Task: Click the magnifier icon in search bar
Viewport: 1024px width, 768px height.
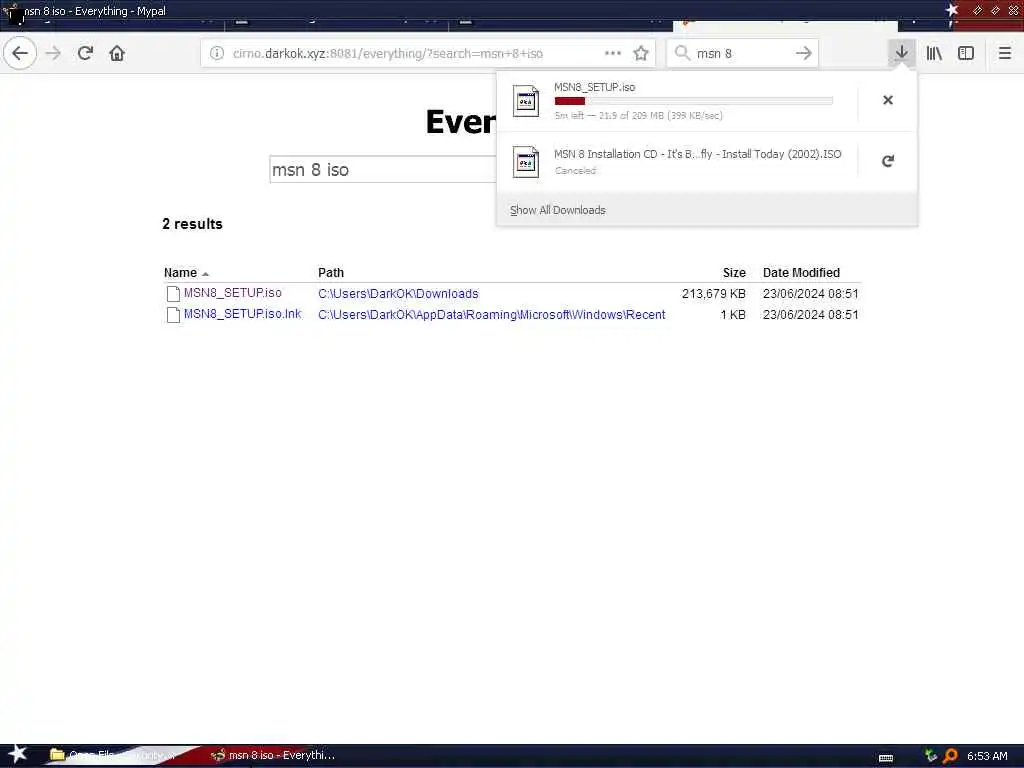Action: point(682,53)
